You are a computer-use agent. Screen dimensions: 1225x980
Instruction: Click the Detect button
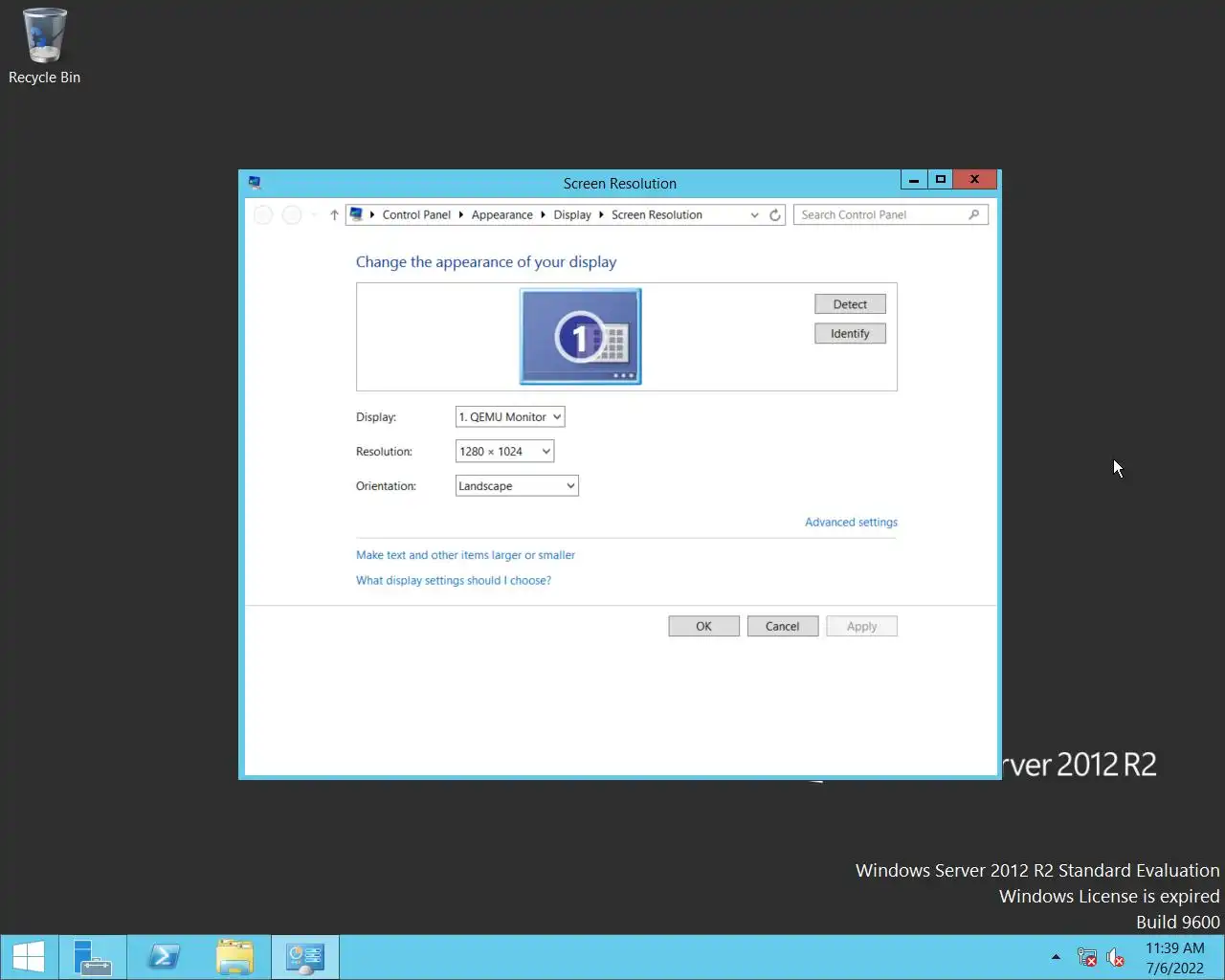(x=850, y=304)
